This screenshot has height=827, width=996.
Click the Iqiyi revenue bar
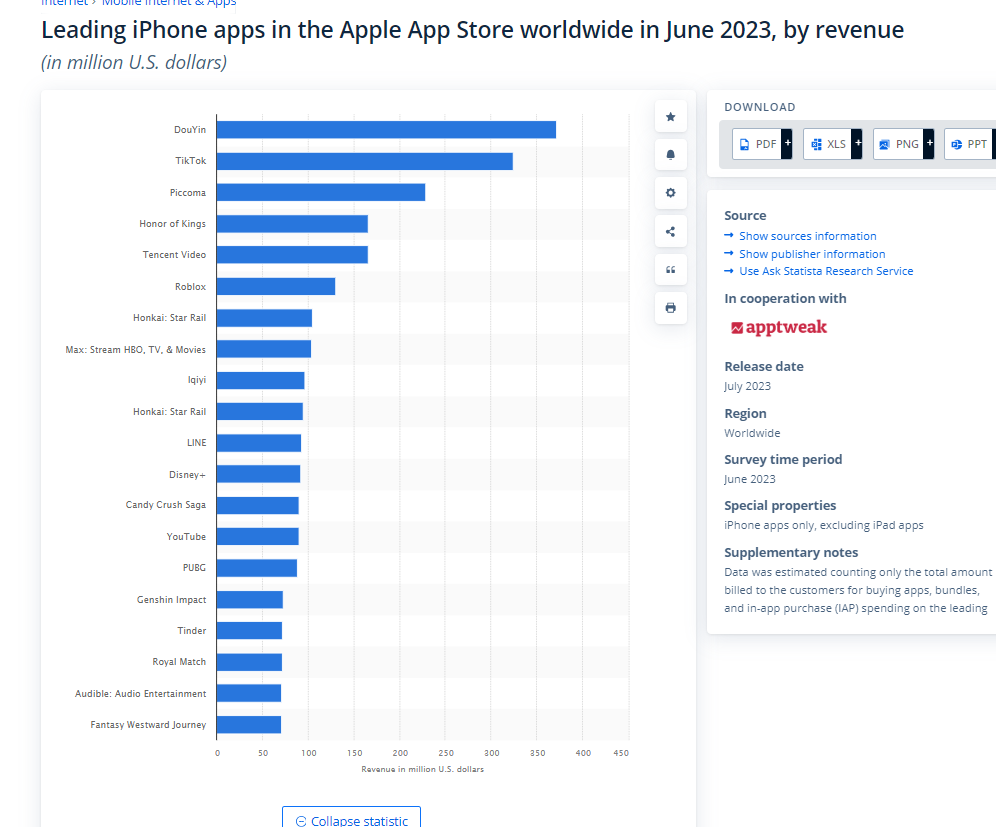point(260,380)
